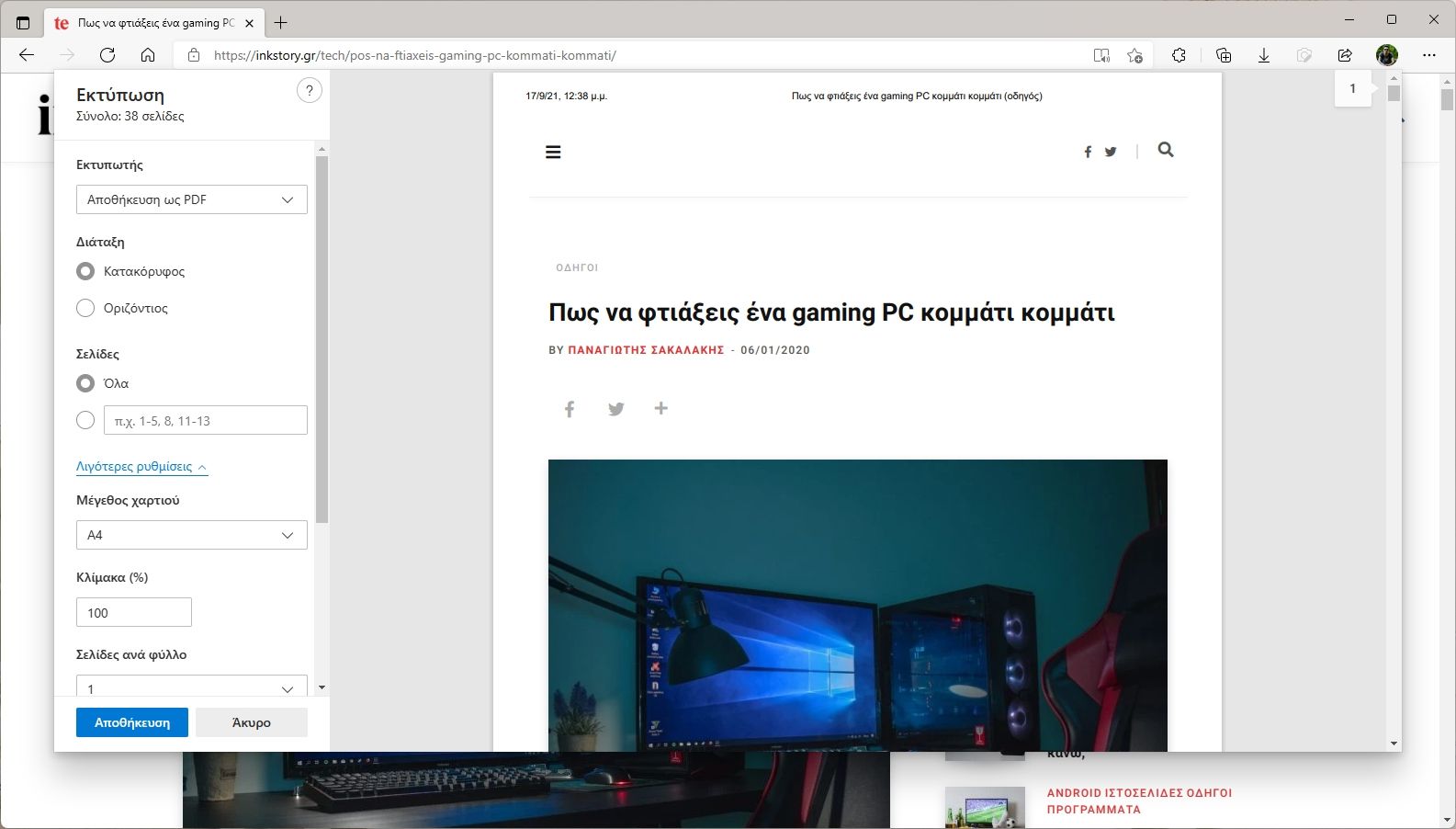Open print dialog help

[310, 90]
